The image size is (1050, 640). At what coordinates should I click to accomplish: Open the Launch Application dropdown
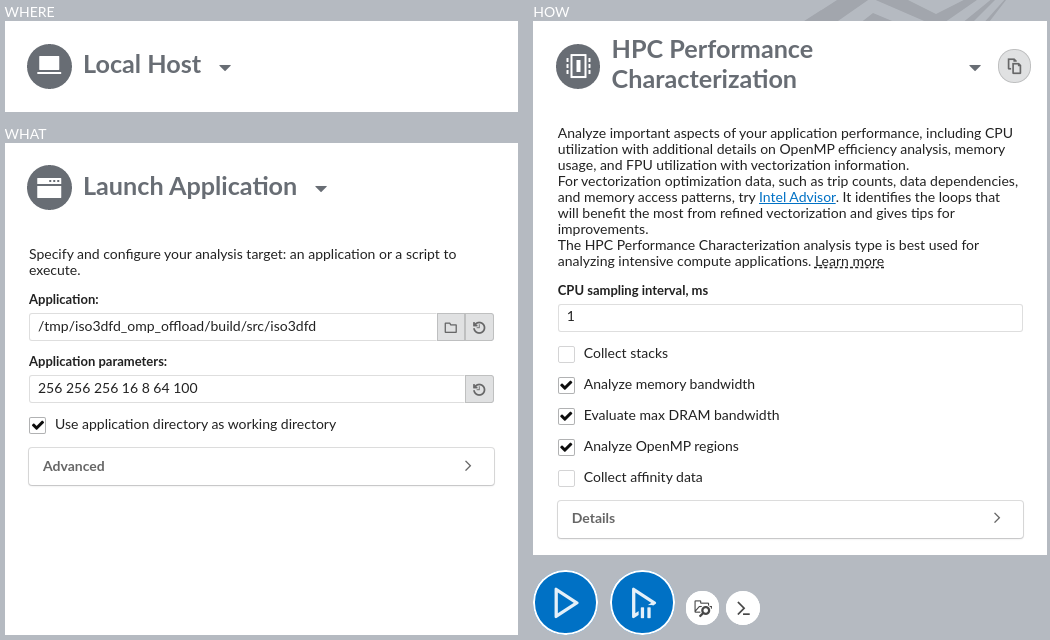[x=321, y=189]
